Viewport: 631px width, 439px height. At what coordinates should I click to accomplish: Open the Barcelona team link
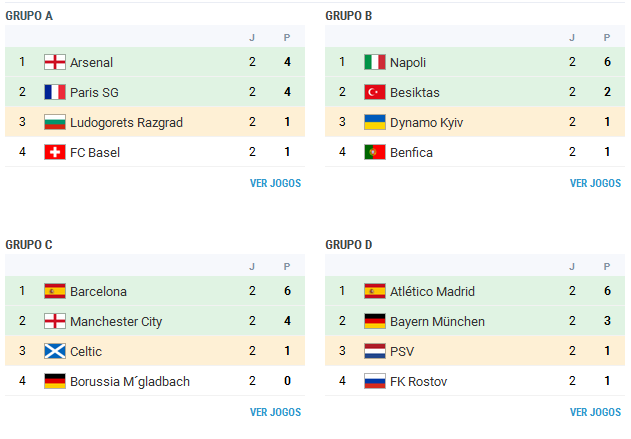98,291
